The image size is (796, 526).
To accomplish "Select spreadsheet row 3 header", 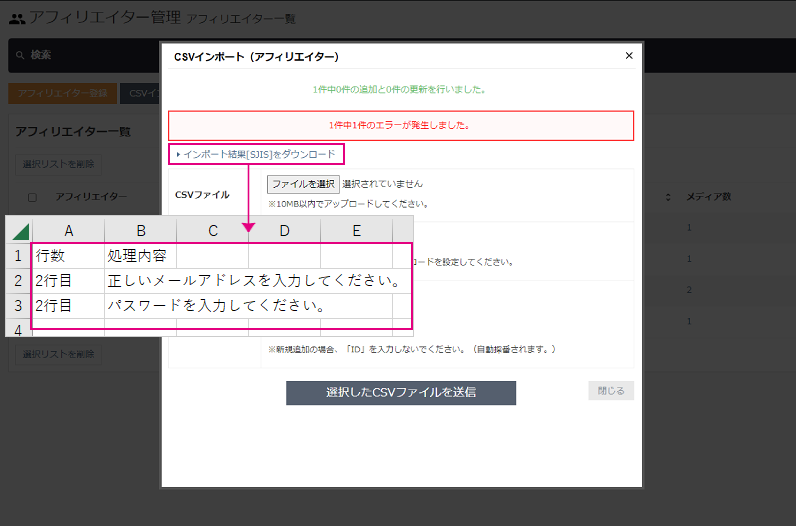I will (19, 306).
